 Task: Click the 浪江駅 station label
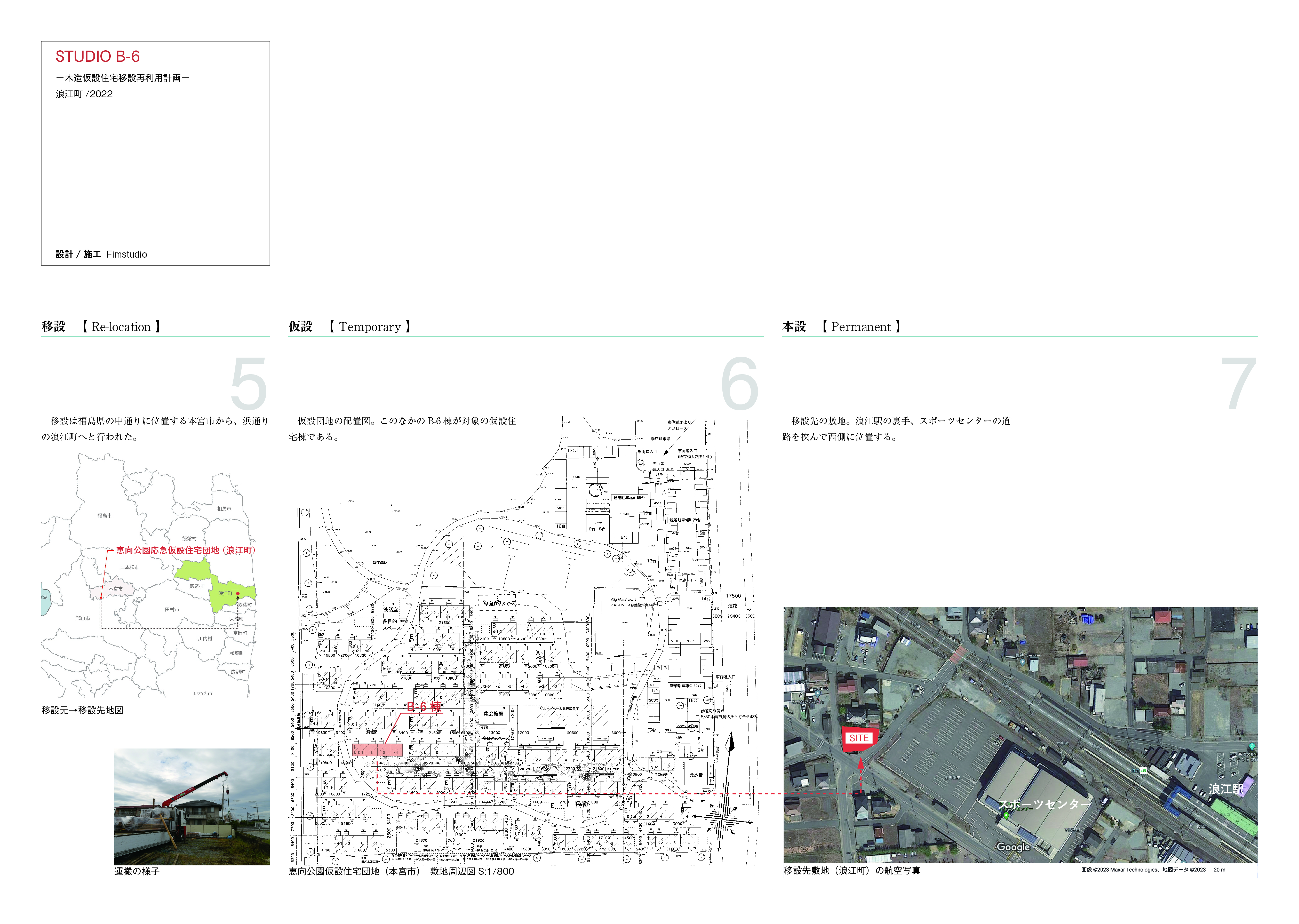(1226, 789)
